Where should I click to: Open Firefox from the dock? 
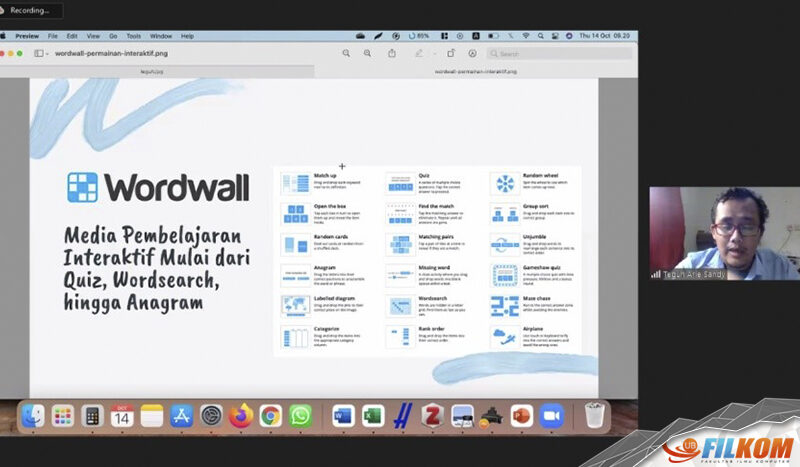[x=239, y=415]
